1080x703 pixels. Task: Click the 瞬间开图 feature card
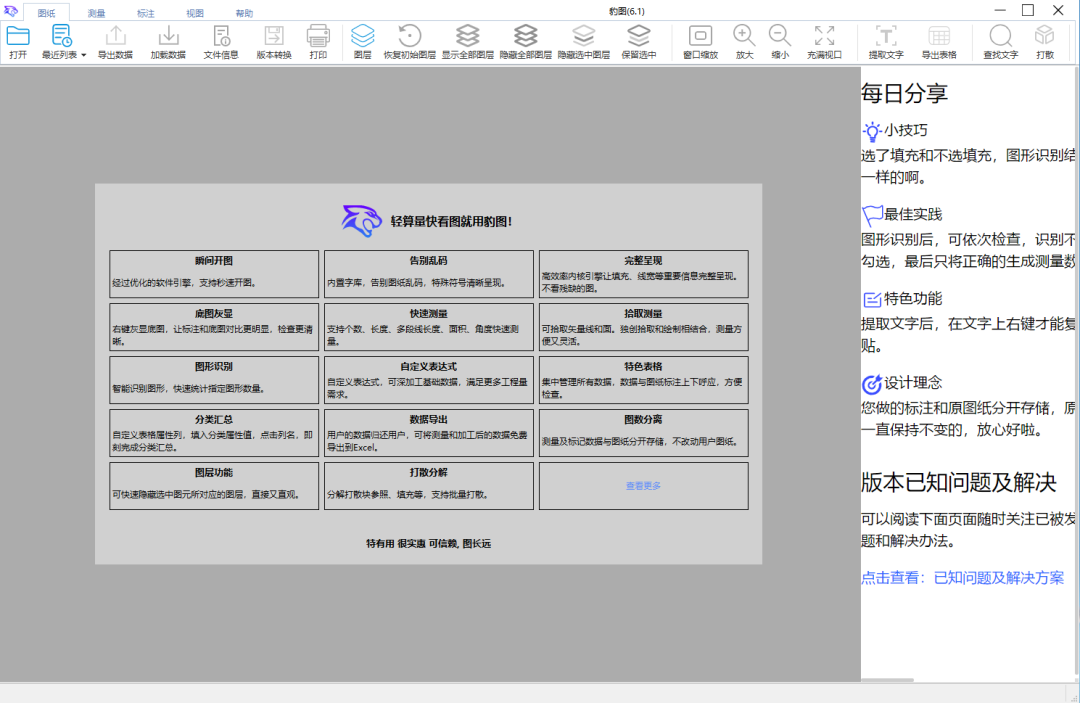pos(214,274)
